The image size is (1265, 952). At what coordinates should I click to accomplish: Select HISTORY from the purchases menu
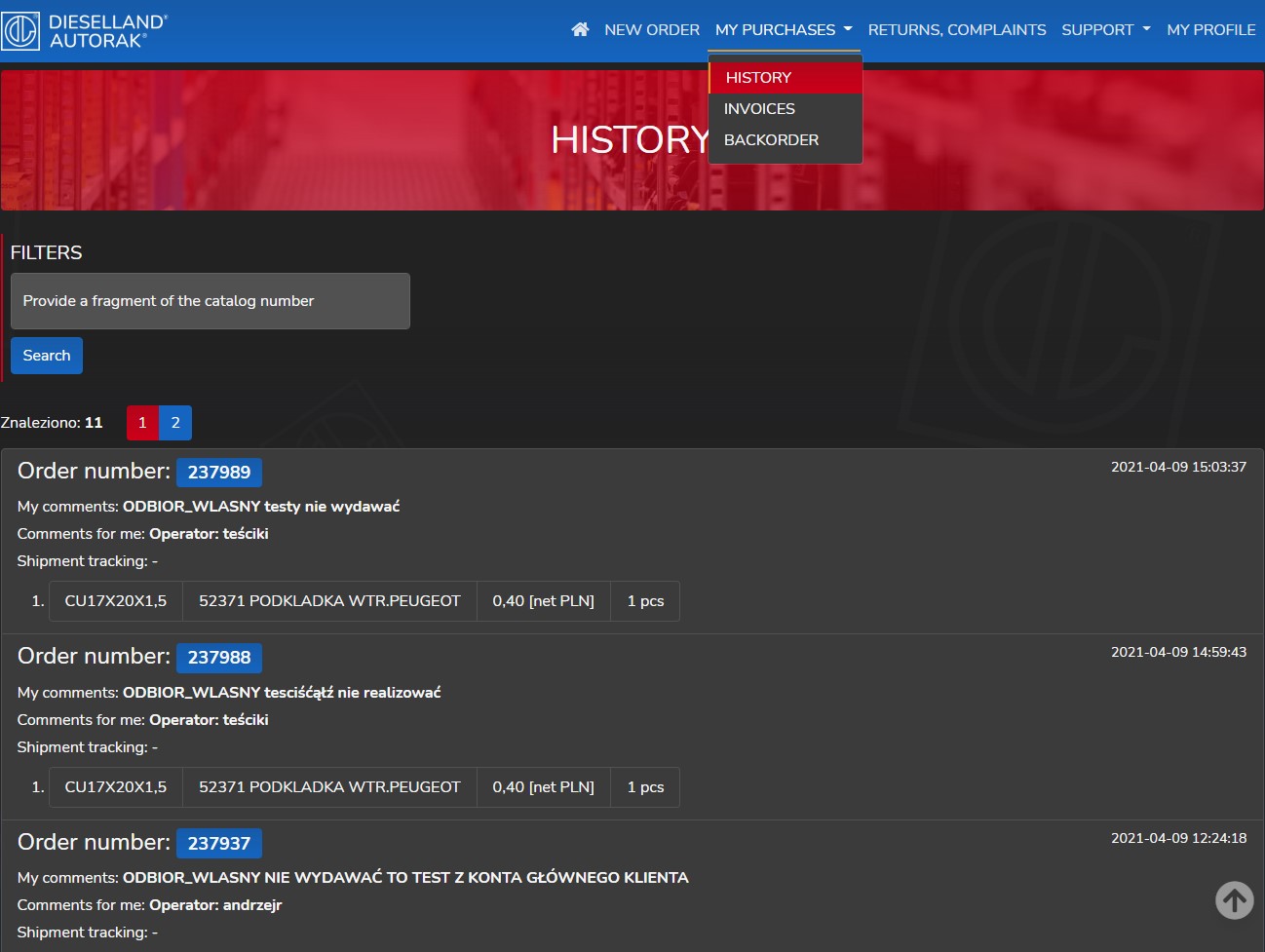786,78
